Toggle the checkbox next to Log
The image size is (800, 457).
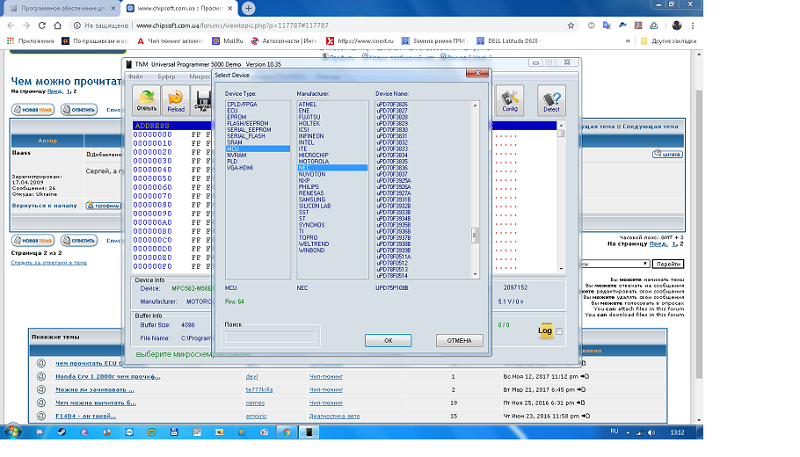[559, 331]
